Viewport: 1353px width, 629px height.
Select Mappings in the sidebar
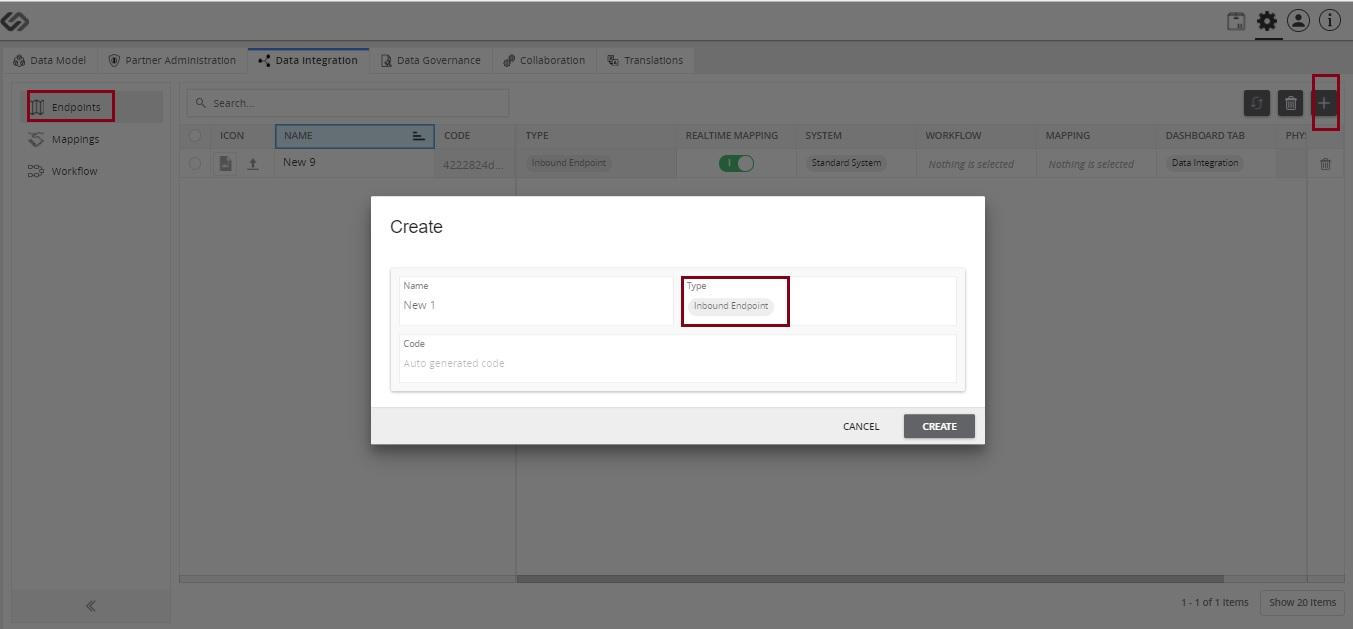[90, 139]
